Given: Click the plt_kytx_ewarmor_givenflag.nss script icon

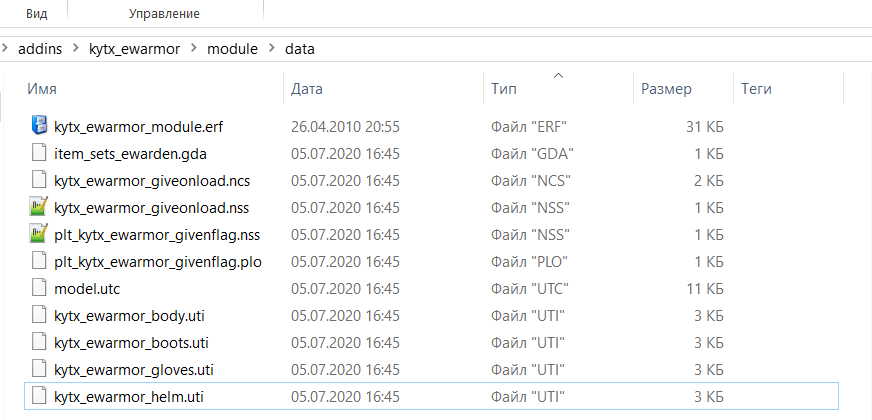Looking at the screenshot, I should (39, 234).
